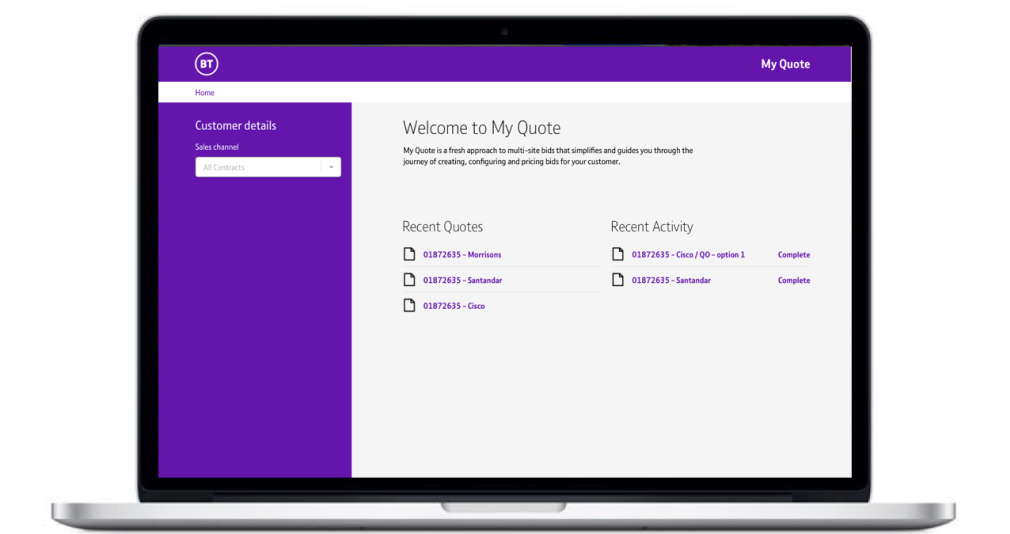Image resolution: width=1010 pixels, height=534 pixels.
Task: Click Complete status for Cisco / QO activity
Action: coord(794,255)
